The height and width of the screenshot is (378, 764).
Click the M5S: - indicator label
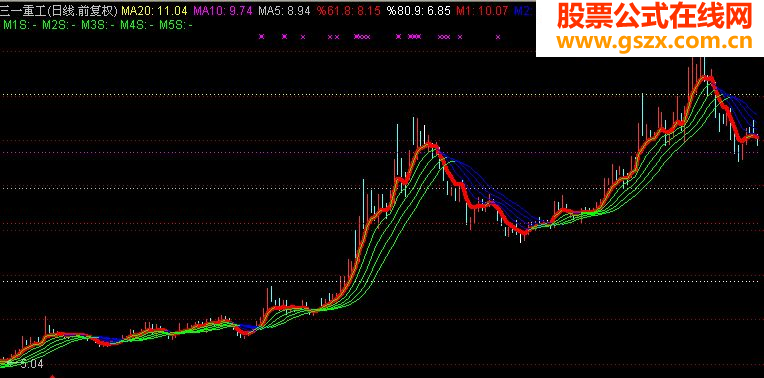[176, 25]
